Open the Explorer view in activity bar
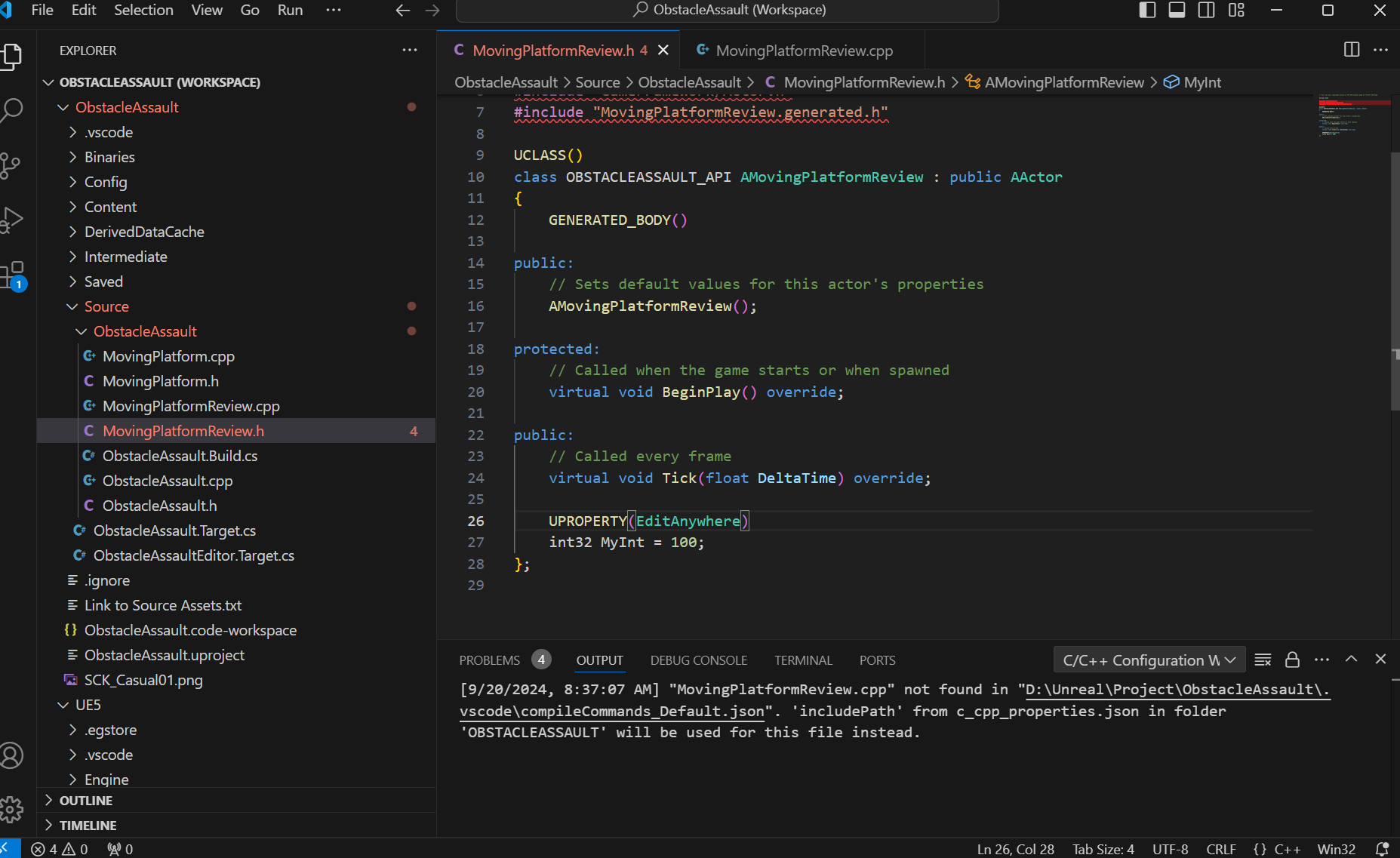The height and width of the screenshot is (858, 1400). 12,57
